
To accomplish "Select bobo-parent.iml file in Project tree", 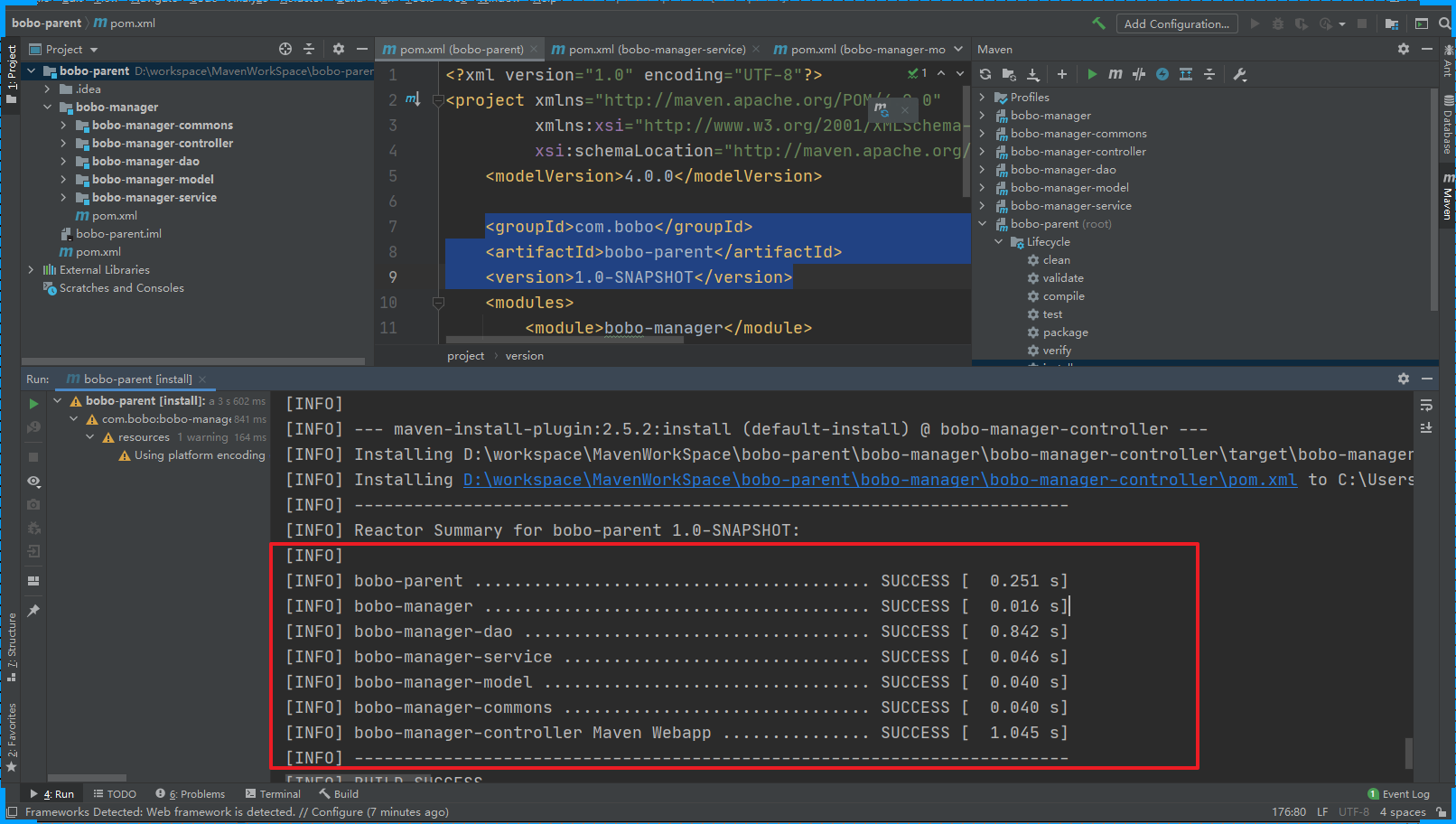I will point(118,233).
